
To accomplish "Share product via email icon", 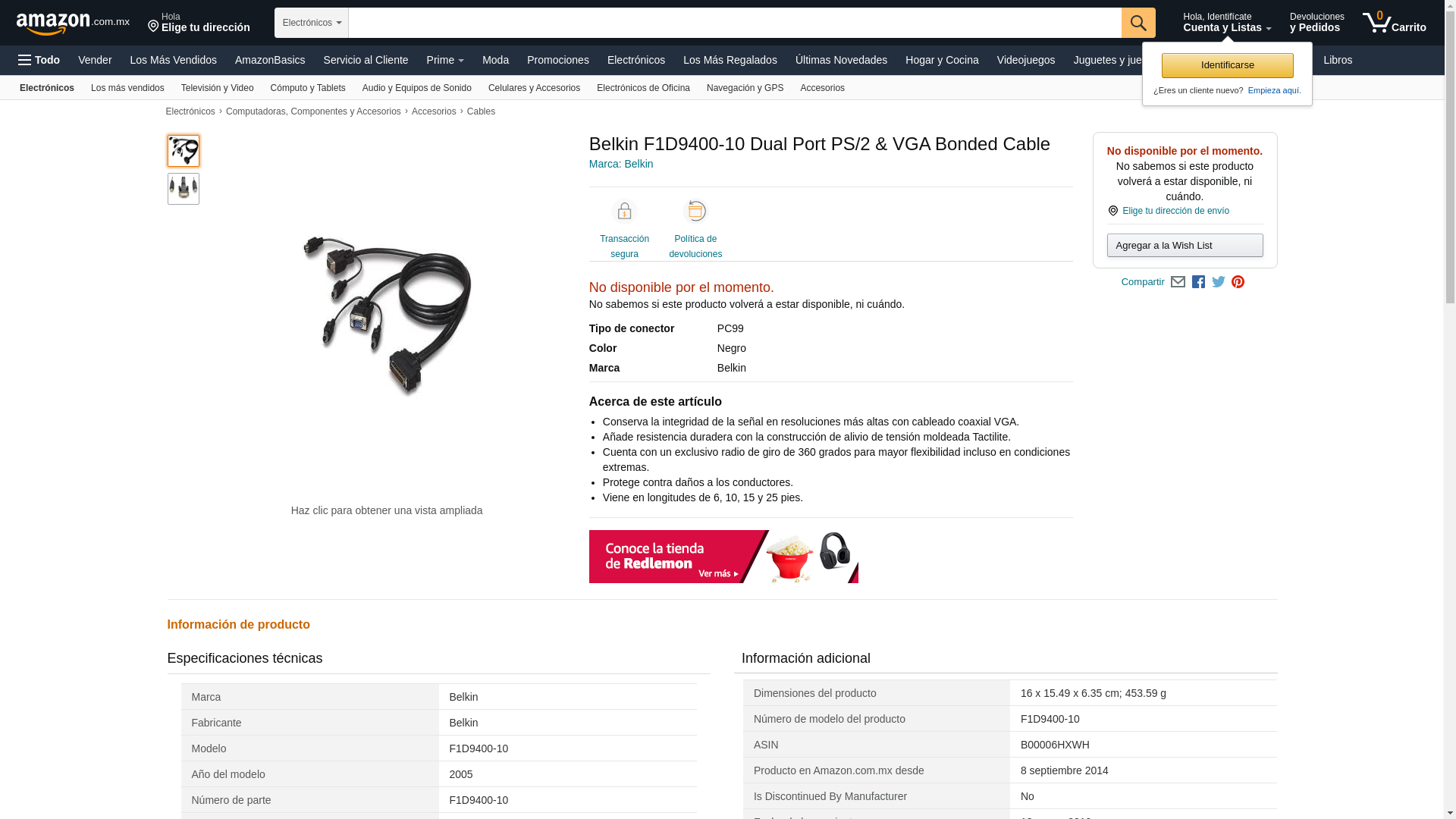I will click(1178, 282).
